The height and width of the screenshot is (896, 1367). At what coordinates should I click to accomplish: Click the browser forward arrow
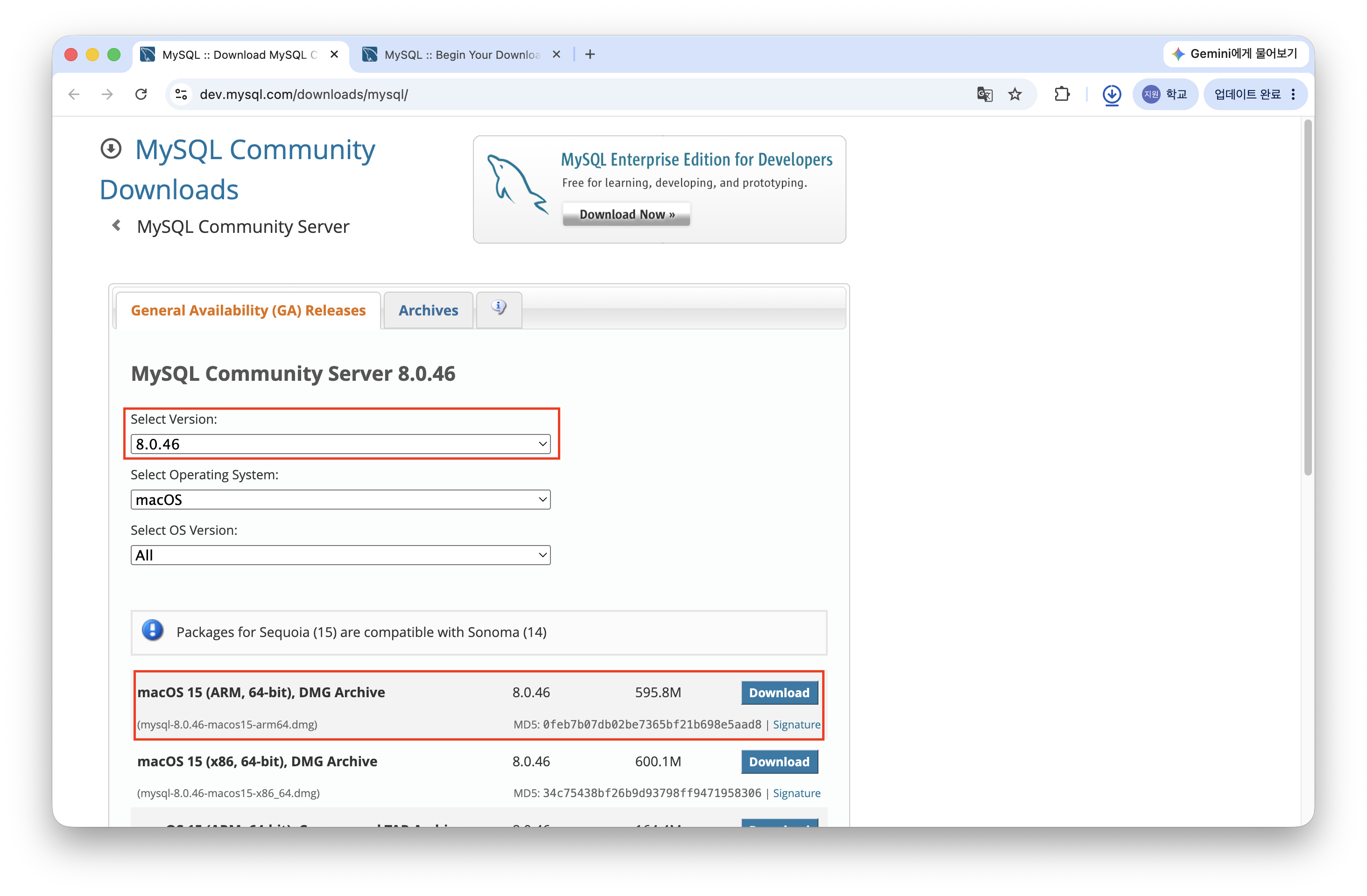(107, 94)
